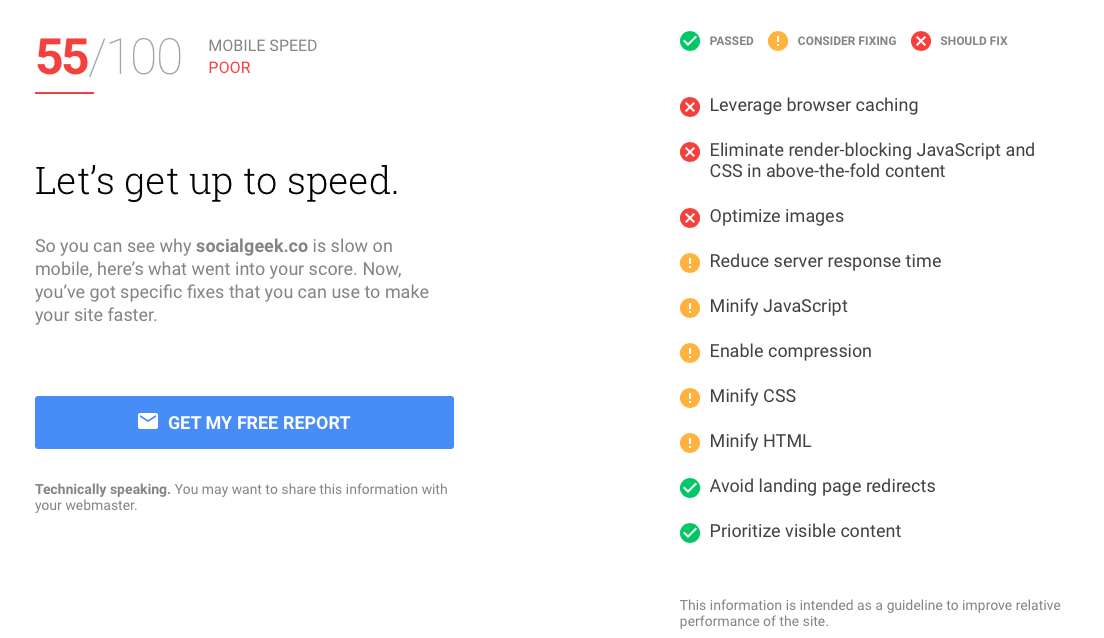Open the Minify CSS recommendation
Viewport: 1104px width, 638px height.
coord(753,396)
